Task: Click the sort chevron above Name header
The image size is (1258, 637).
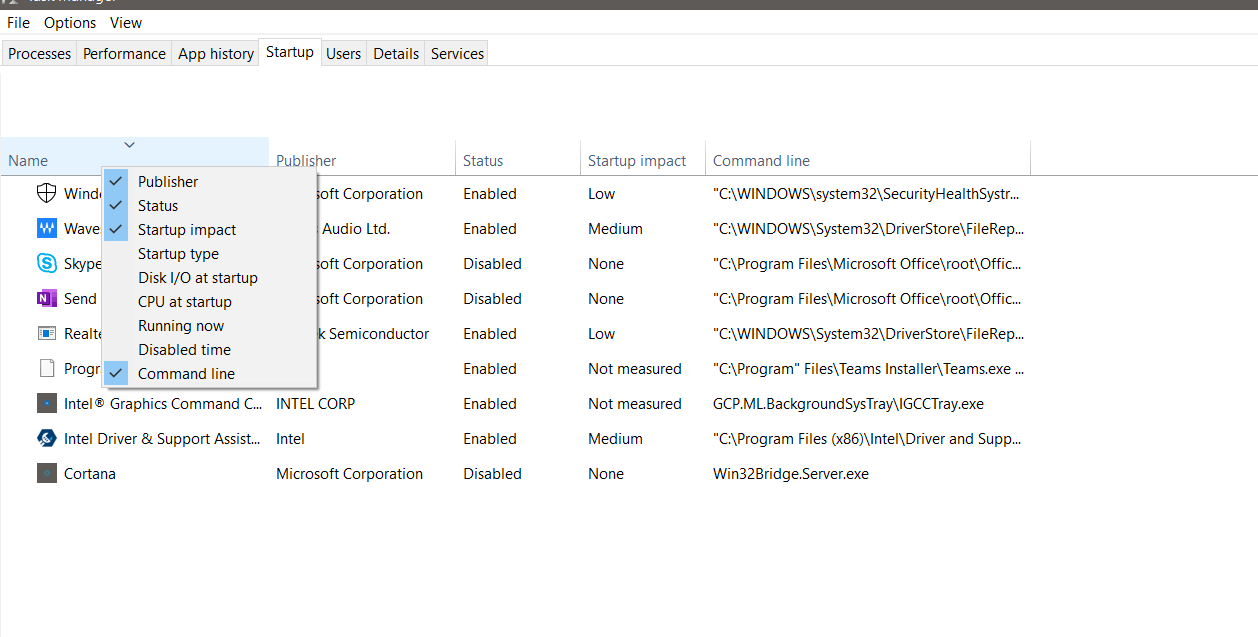Action: point(129,145)
